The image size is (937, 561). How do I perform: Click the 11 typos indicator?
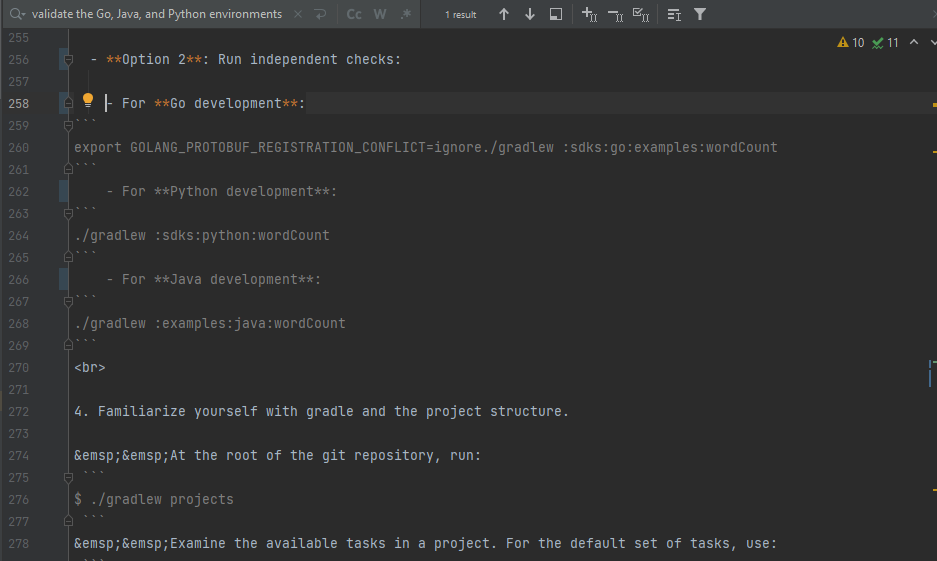885,42
